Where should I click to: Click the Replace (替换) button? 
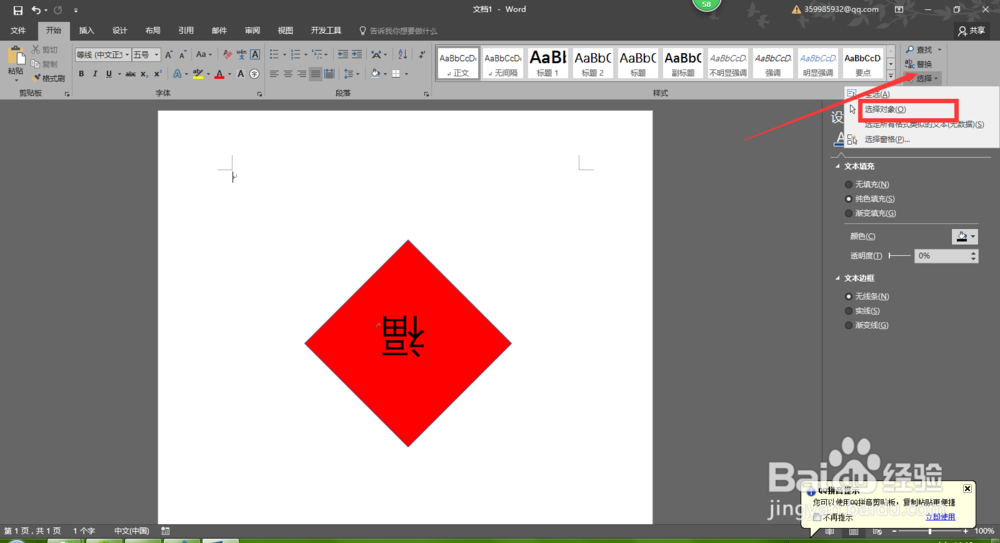point(919,64)
